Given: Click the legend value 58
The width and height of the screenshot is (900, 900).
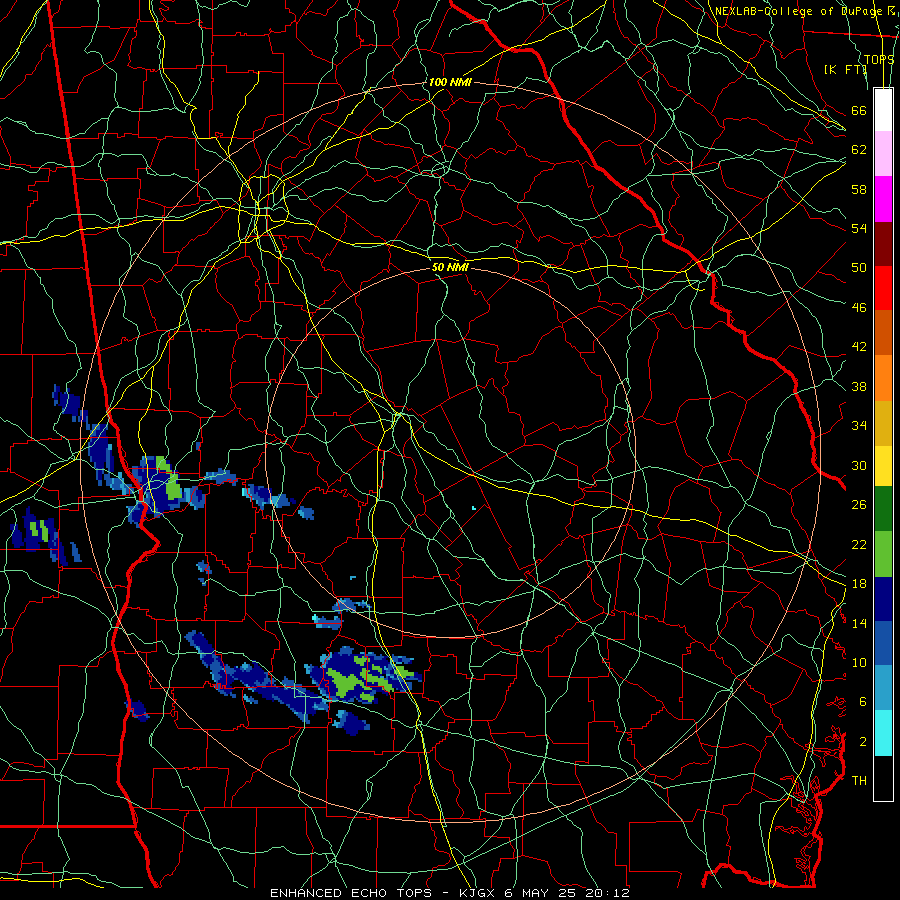Looking at the screenshot, I should point(859,189).
